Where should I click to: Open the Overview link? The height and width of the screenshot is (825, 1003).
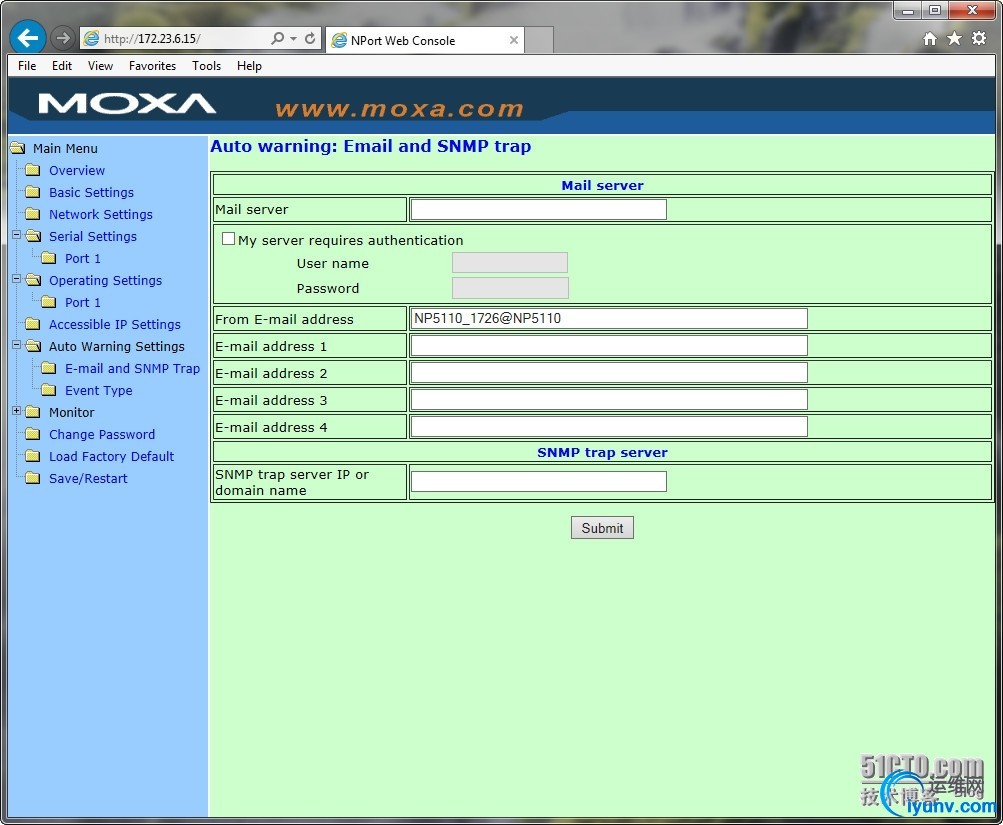tap(77, 171)
